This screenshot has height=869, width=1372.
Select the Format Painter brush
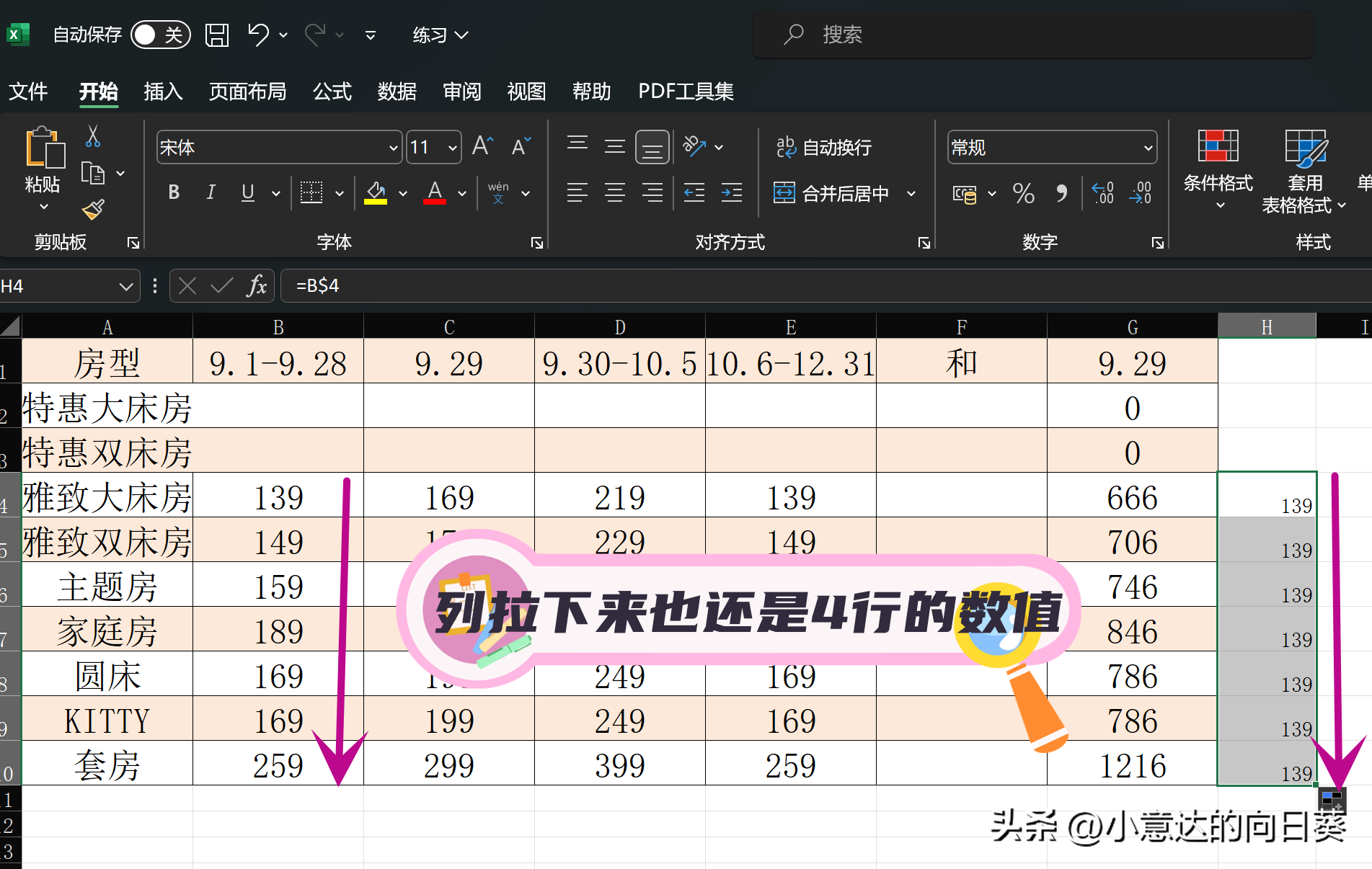coord(93,209)
